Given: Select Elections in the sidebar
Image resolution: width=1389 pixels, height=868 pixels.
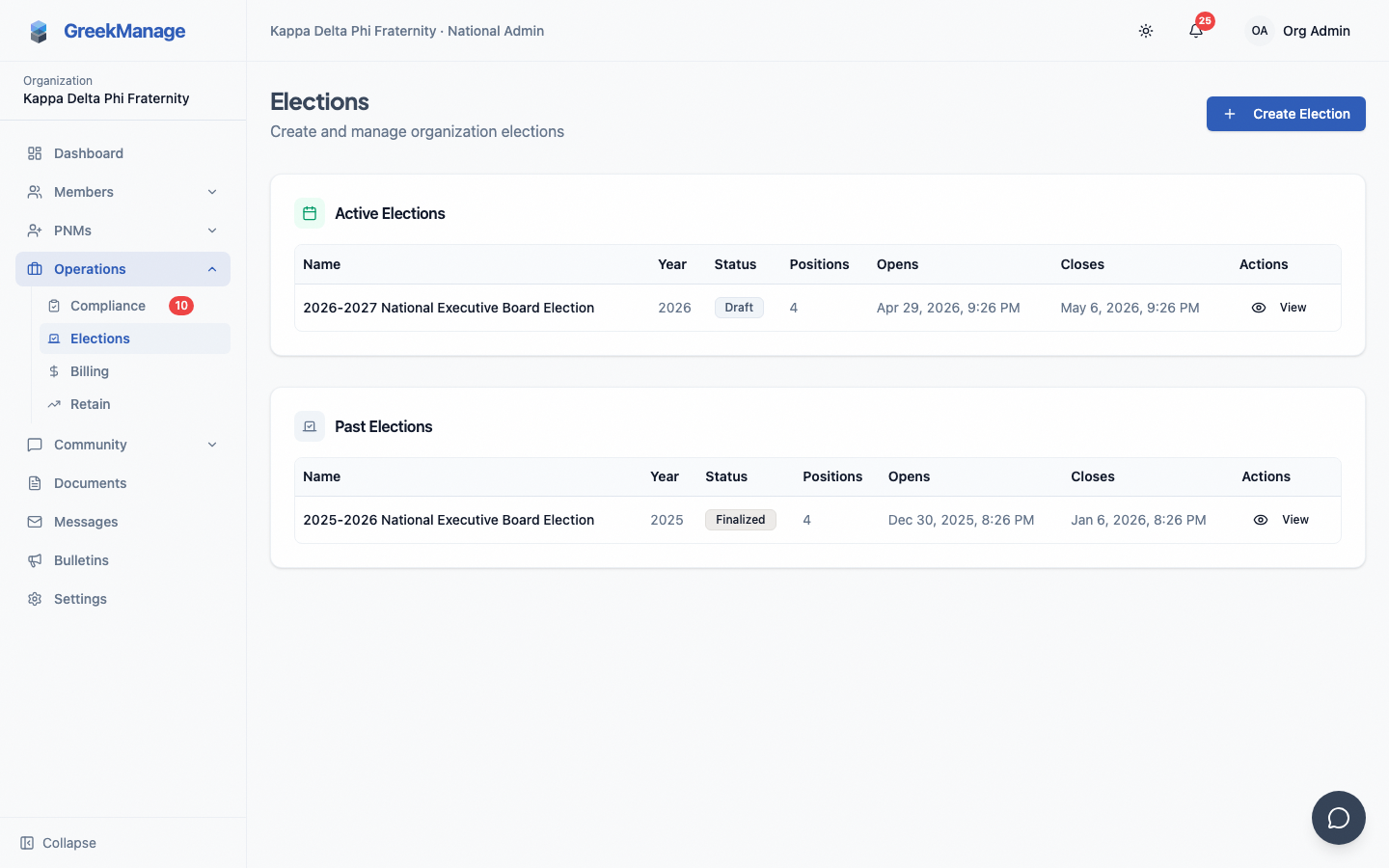Looking at the screenshot, I should pos(135,339).
